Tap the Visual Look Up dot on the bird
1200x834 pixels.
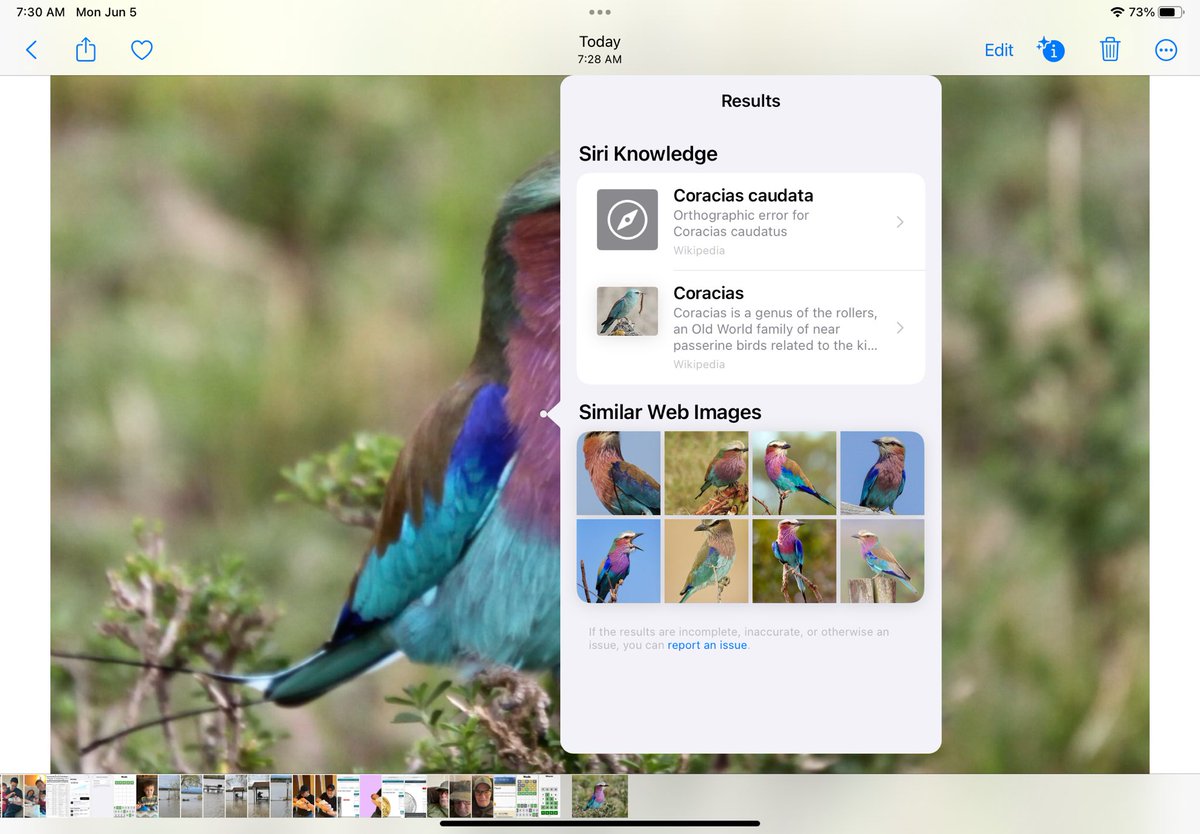click(544, 413)
